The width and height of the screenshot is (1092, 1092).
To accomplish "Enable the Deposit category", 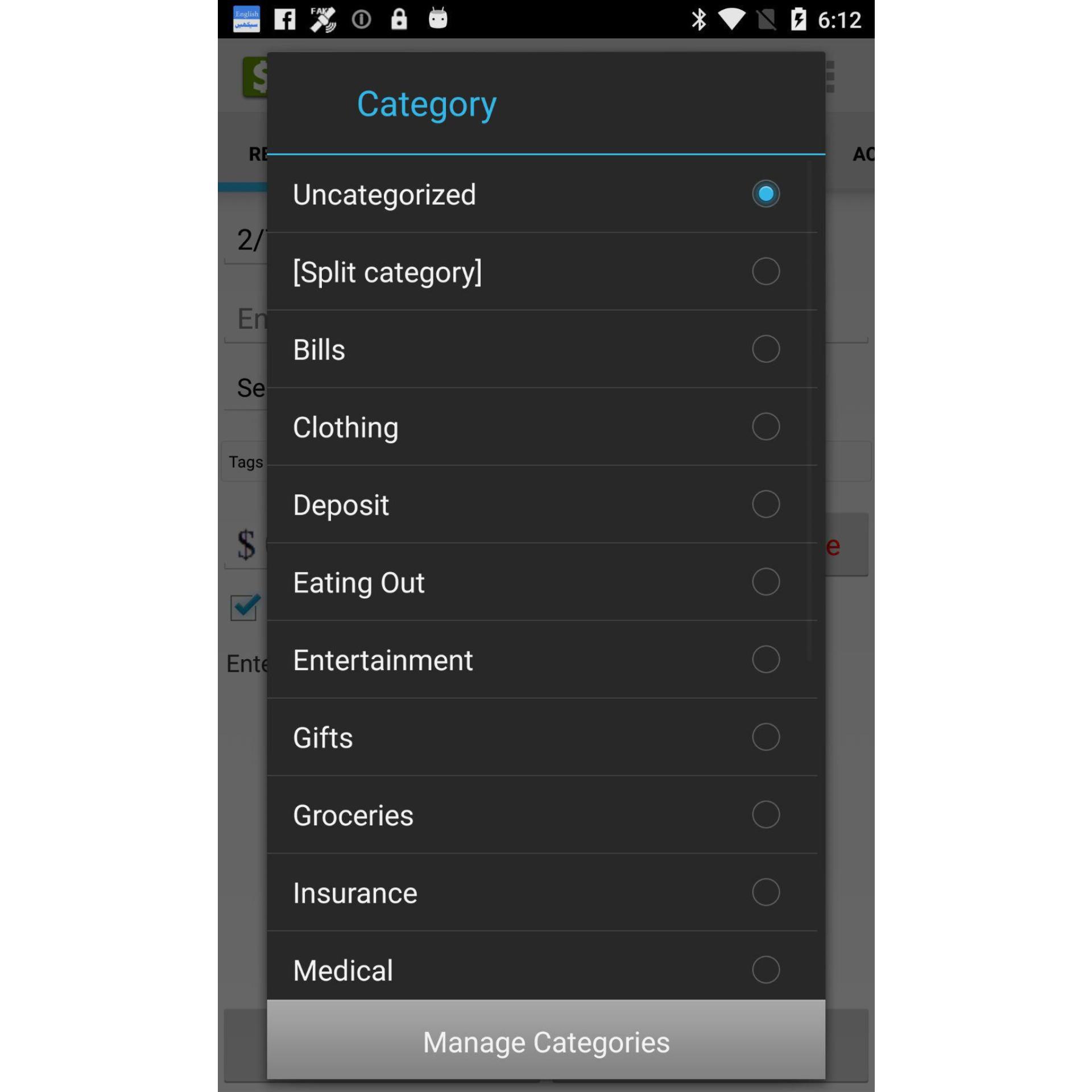I will (765, 504).
